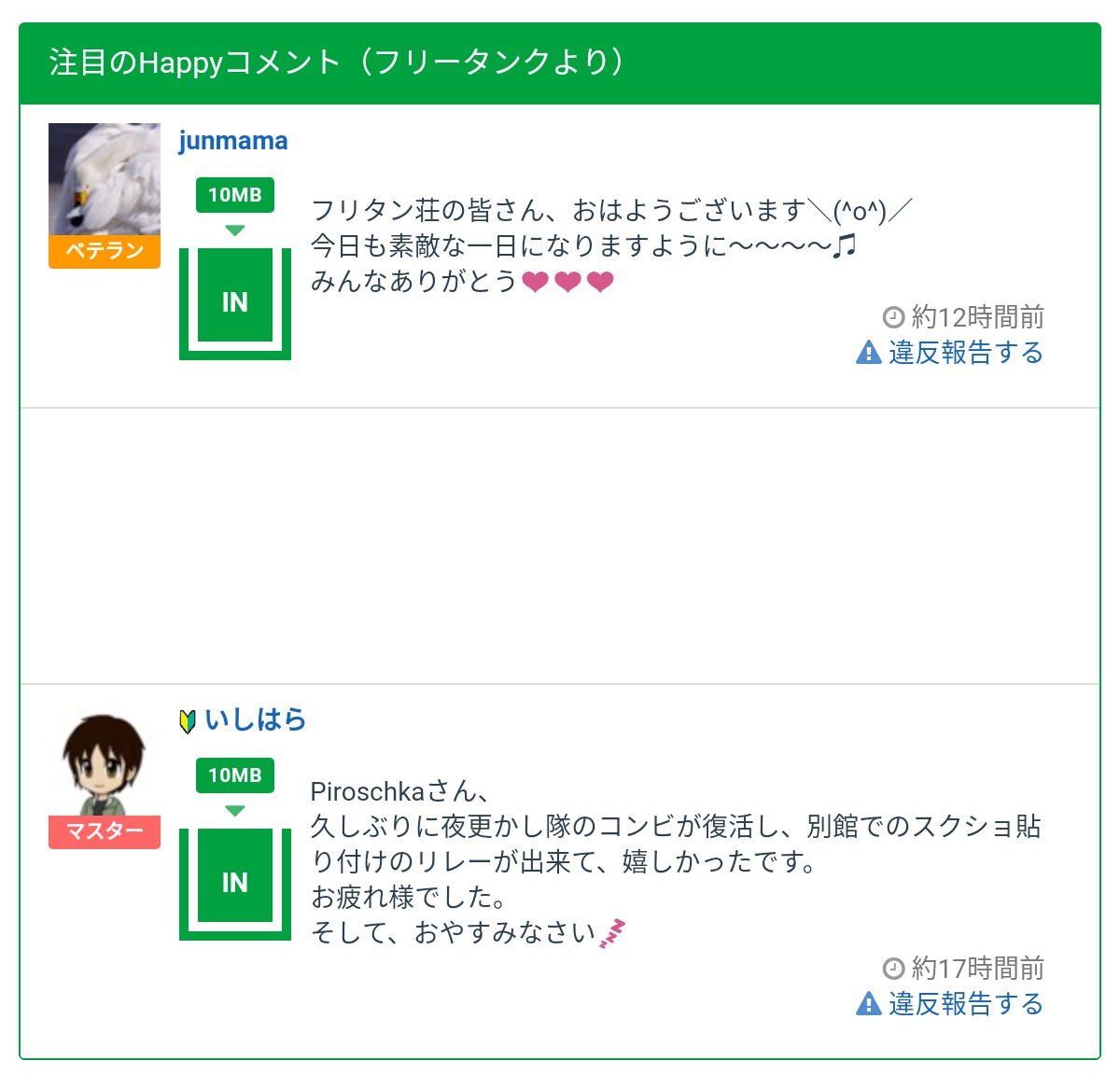The height and width of the screenshot is (1075, 1120).
Task: Open the いしはら username link
Action: [256, 720]
